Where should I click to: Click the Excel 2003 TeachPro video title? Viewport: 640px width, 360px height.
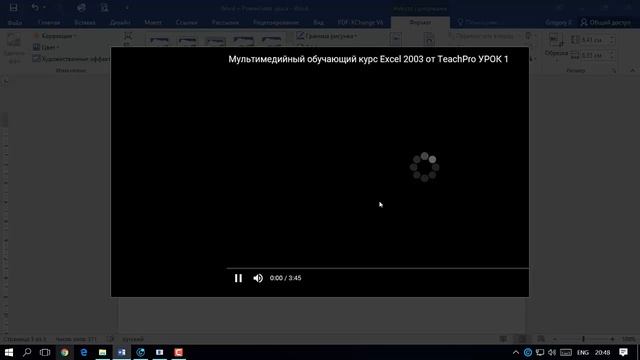(368, 59)
